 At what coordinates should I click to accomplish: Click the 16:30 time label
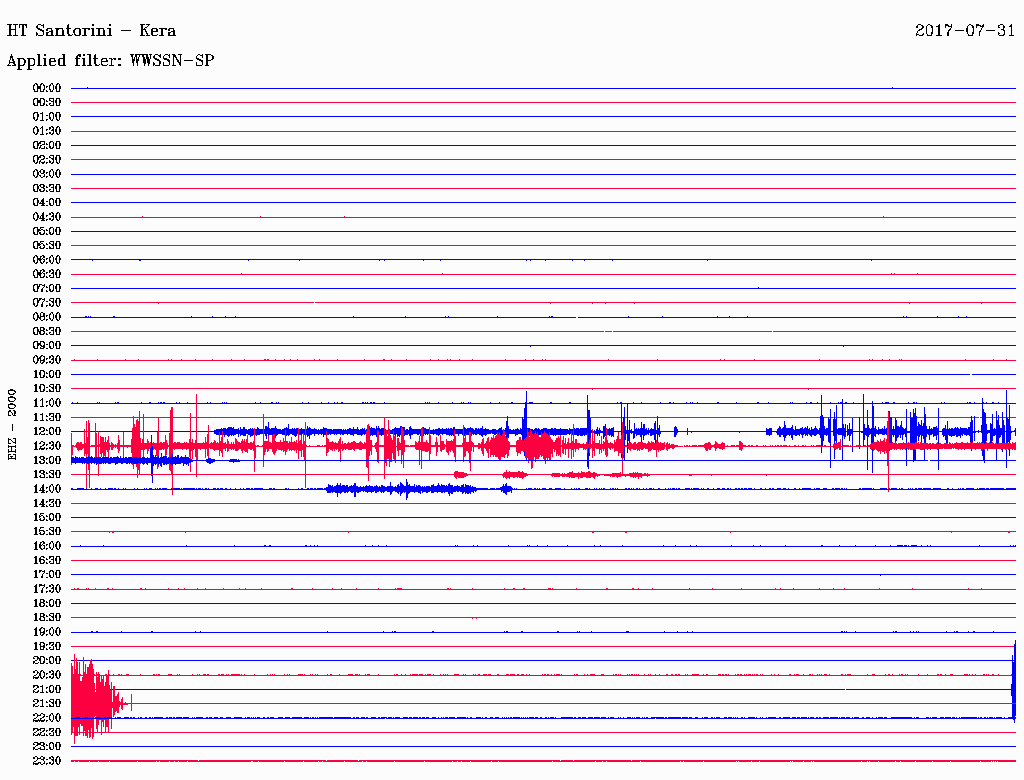[x=47, y=561]
